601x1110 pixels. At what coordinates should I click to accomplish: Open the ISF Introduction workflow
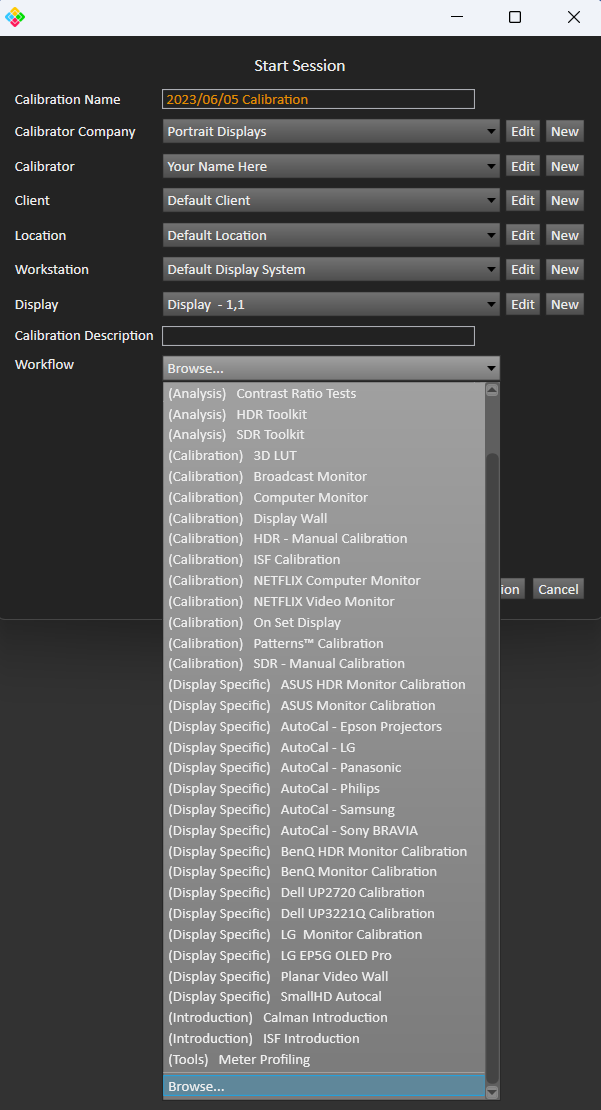324,1039
